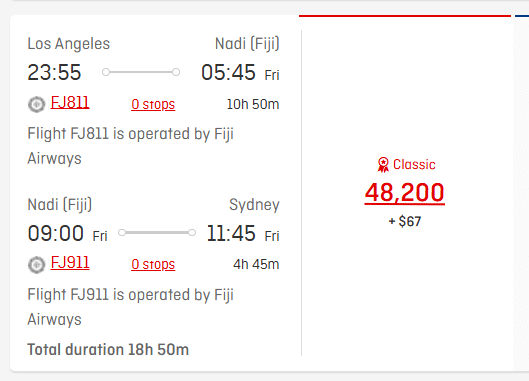Click the 10h 50m flight duration

coord(253,105)
